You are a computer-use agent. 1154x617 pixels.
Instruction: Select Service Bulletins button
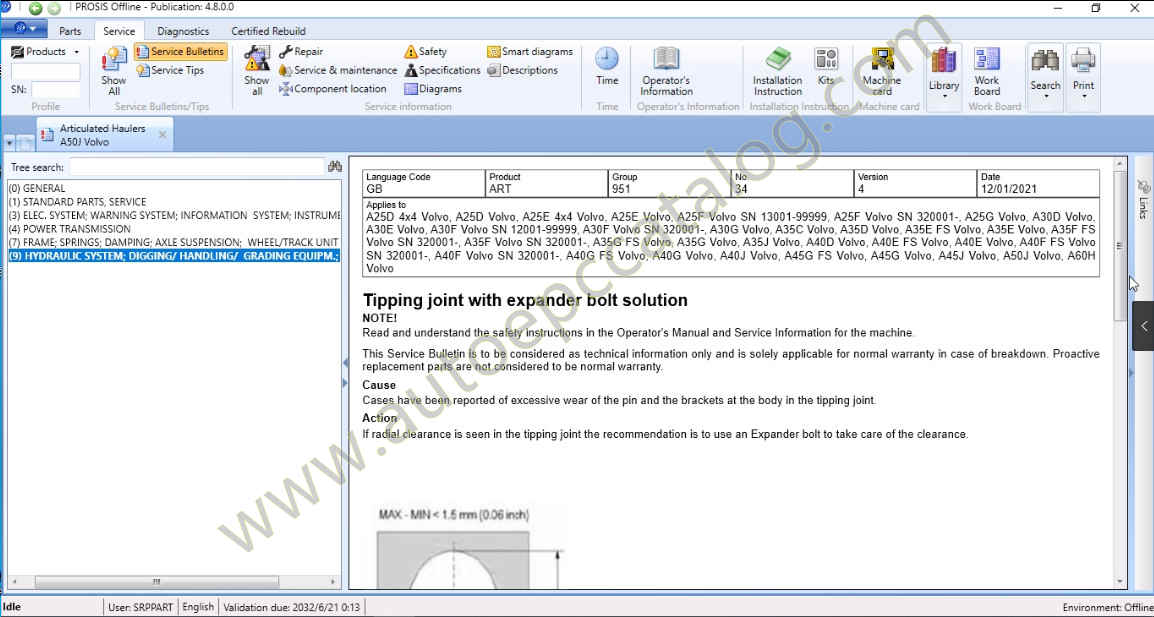point(180,52)
